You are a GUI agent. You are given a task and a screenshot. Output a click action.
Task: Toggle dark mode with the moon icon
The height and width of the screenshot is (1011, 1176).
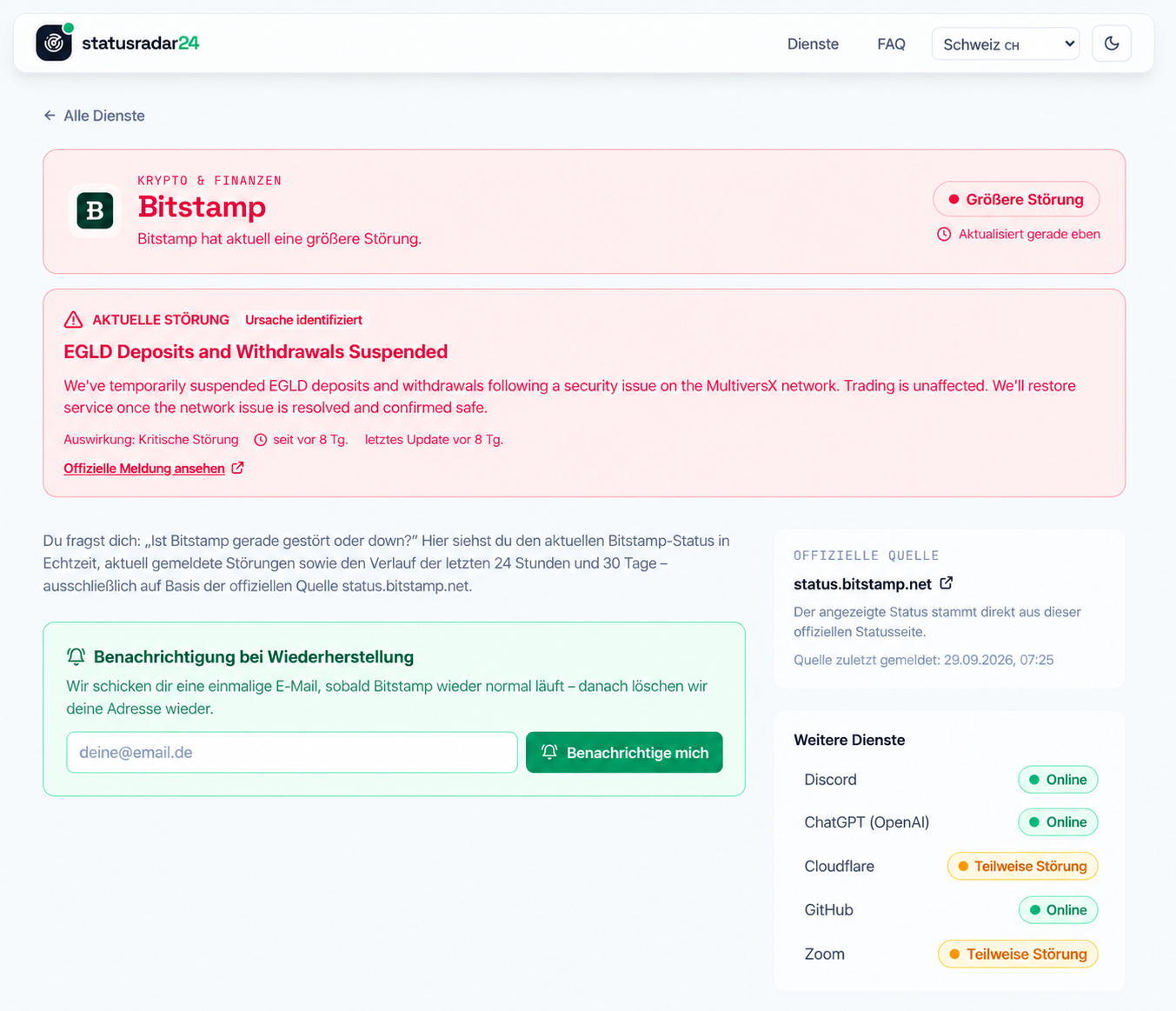tap(1112, 43)
